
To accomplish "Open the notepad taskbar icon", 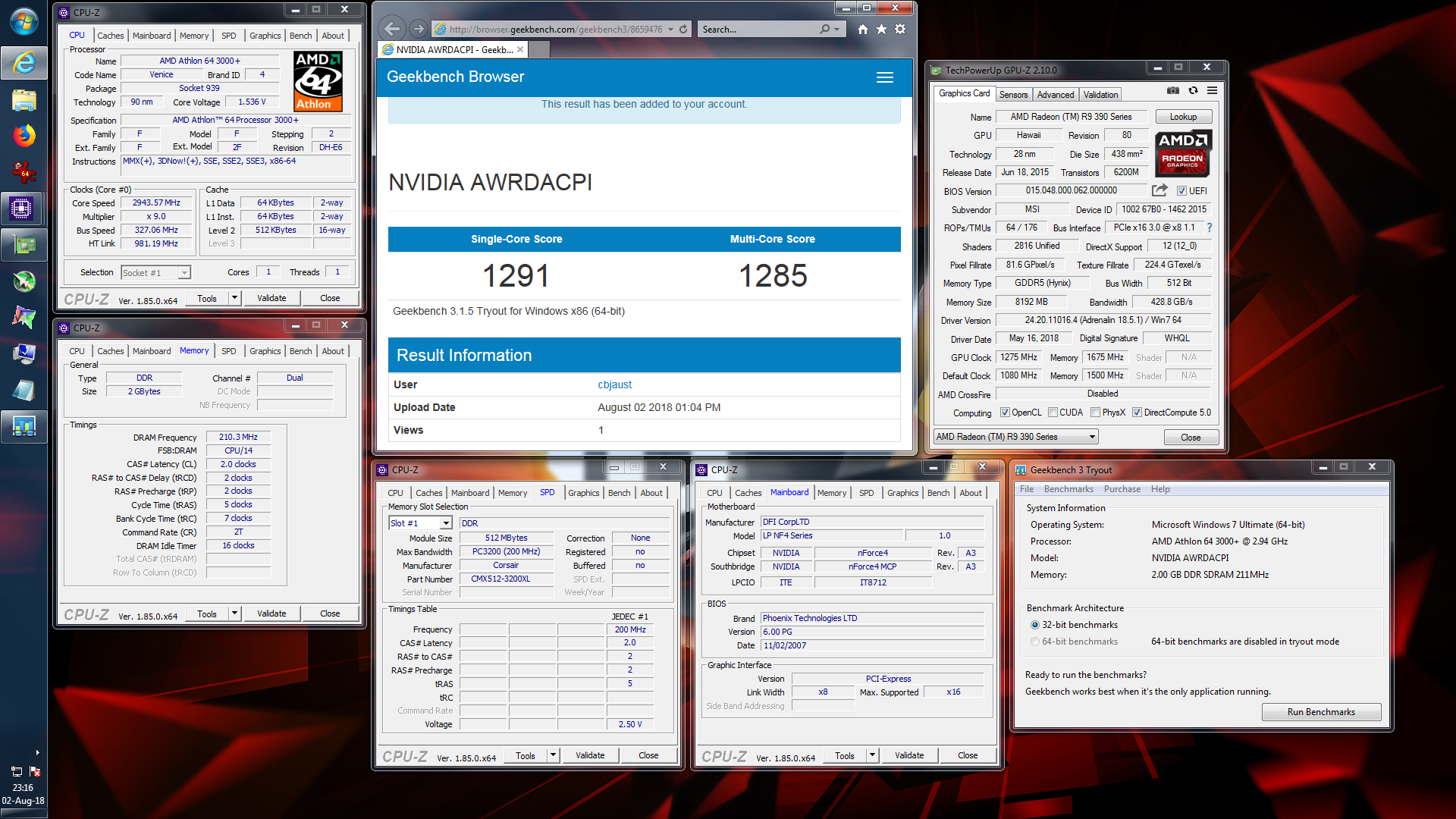I will tap(24, 390).
